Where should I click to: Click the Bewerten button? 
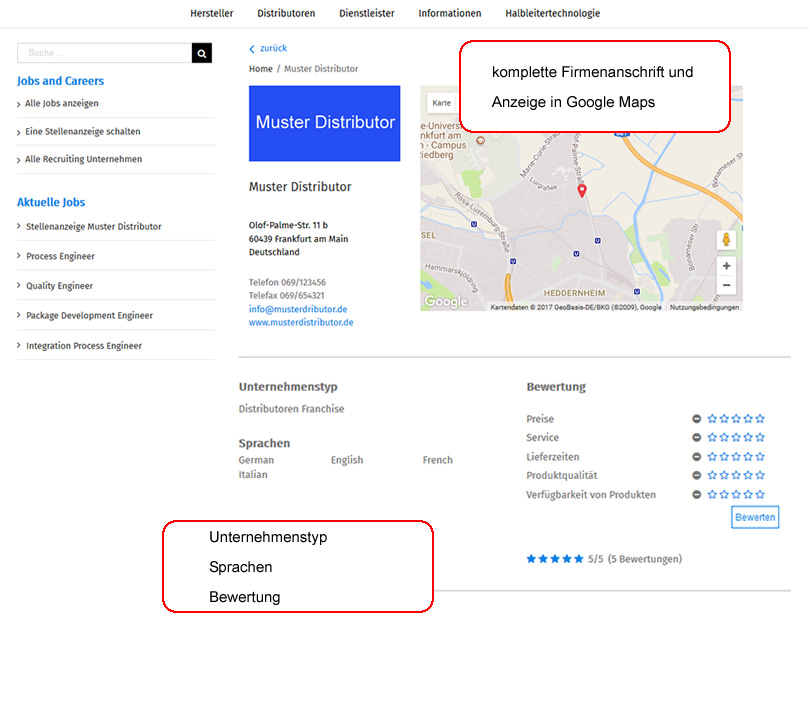click(x=755, y=517)
